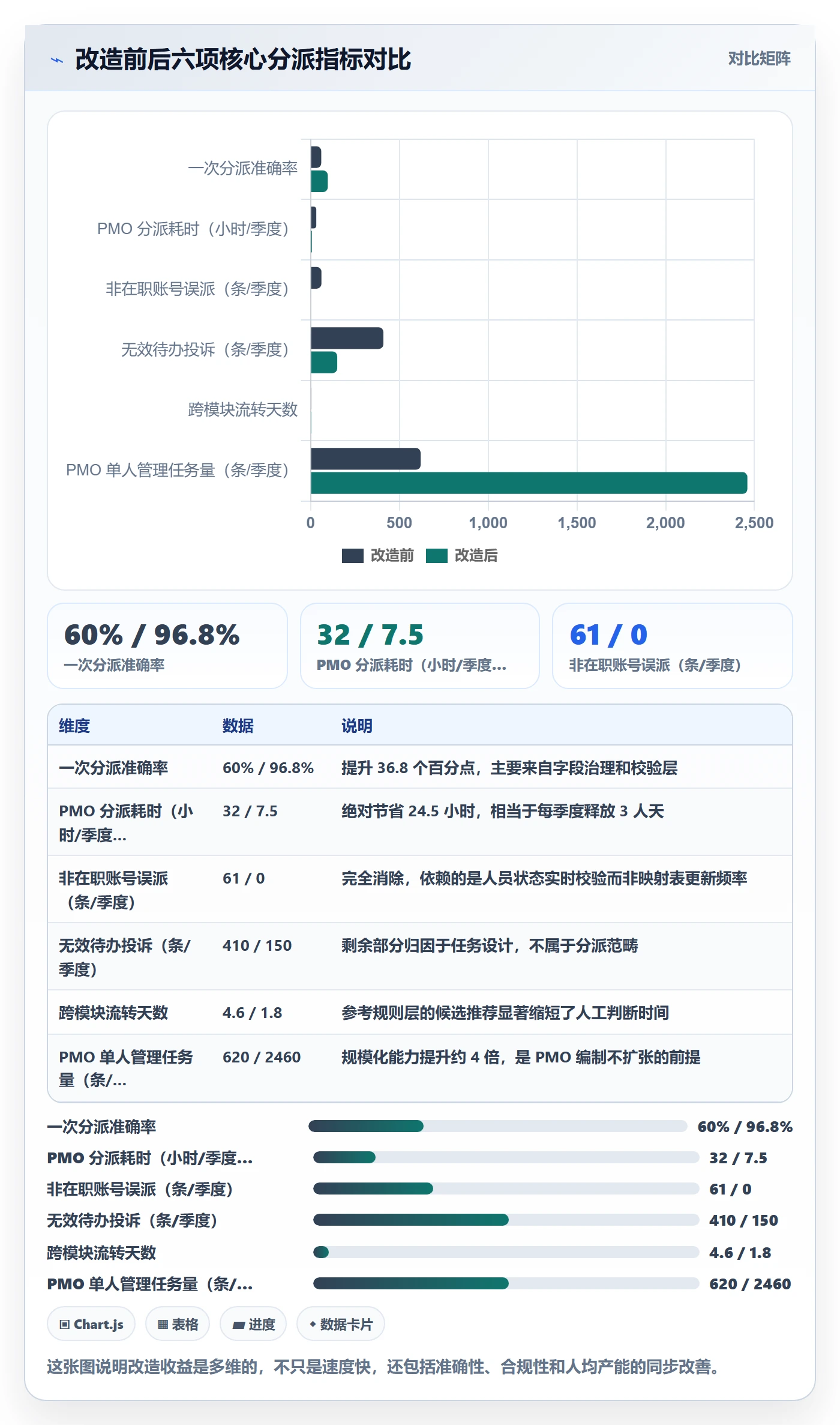840x1425 pixels.
Task: Click the 说明 column header
Action: (x=357, y=726)
